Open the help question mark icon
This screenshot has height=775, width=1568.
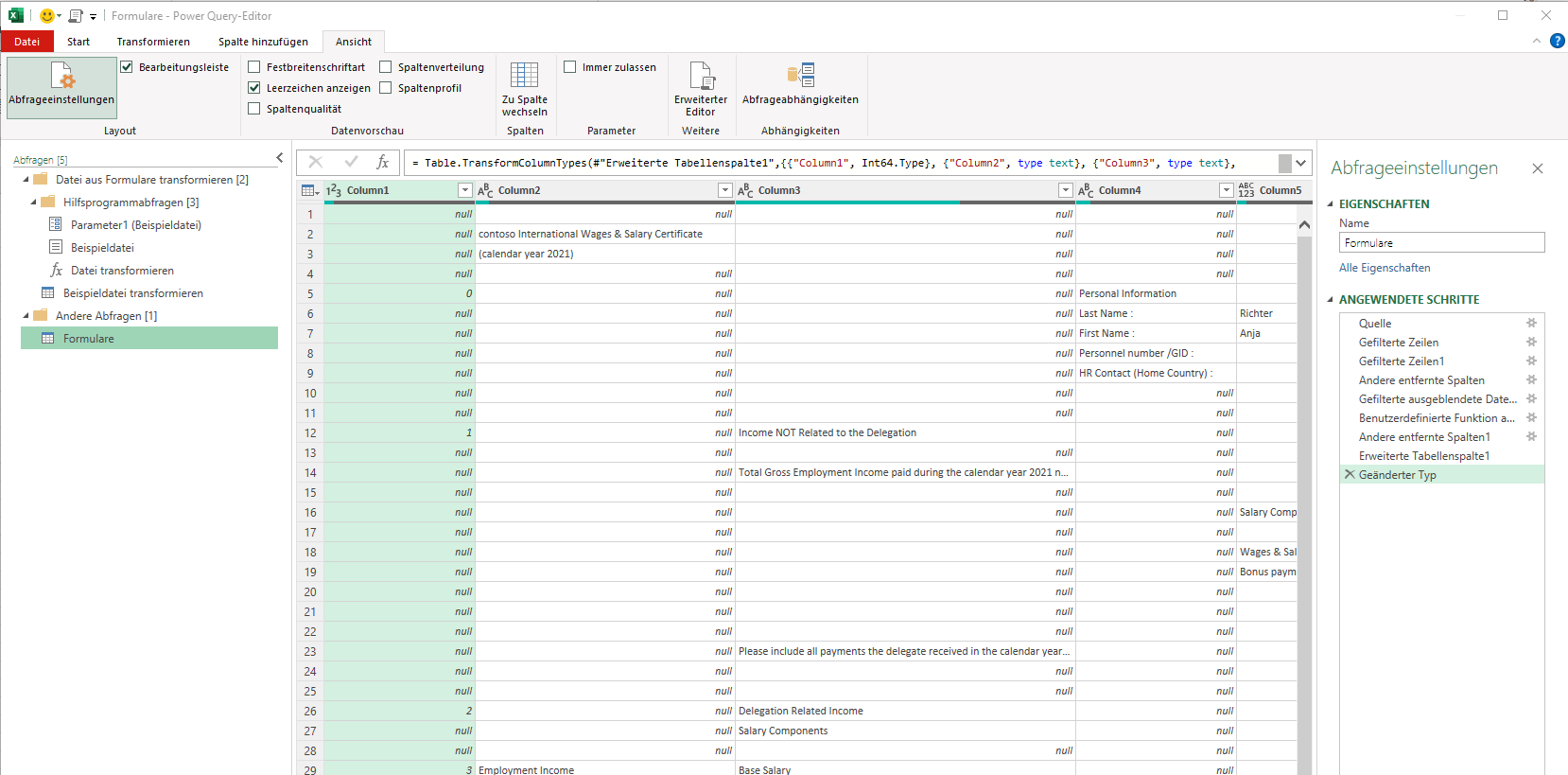point(1557,41)
